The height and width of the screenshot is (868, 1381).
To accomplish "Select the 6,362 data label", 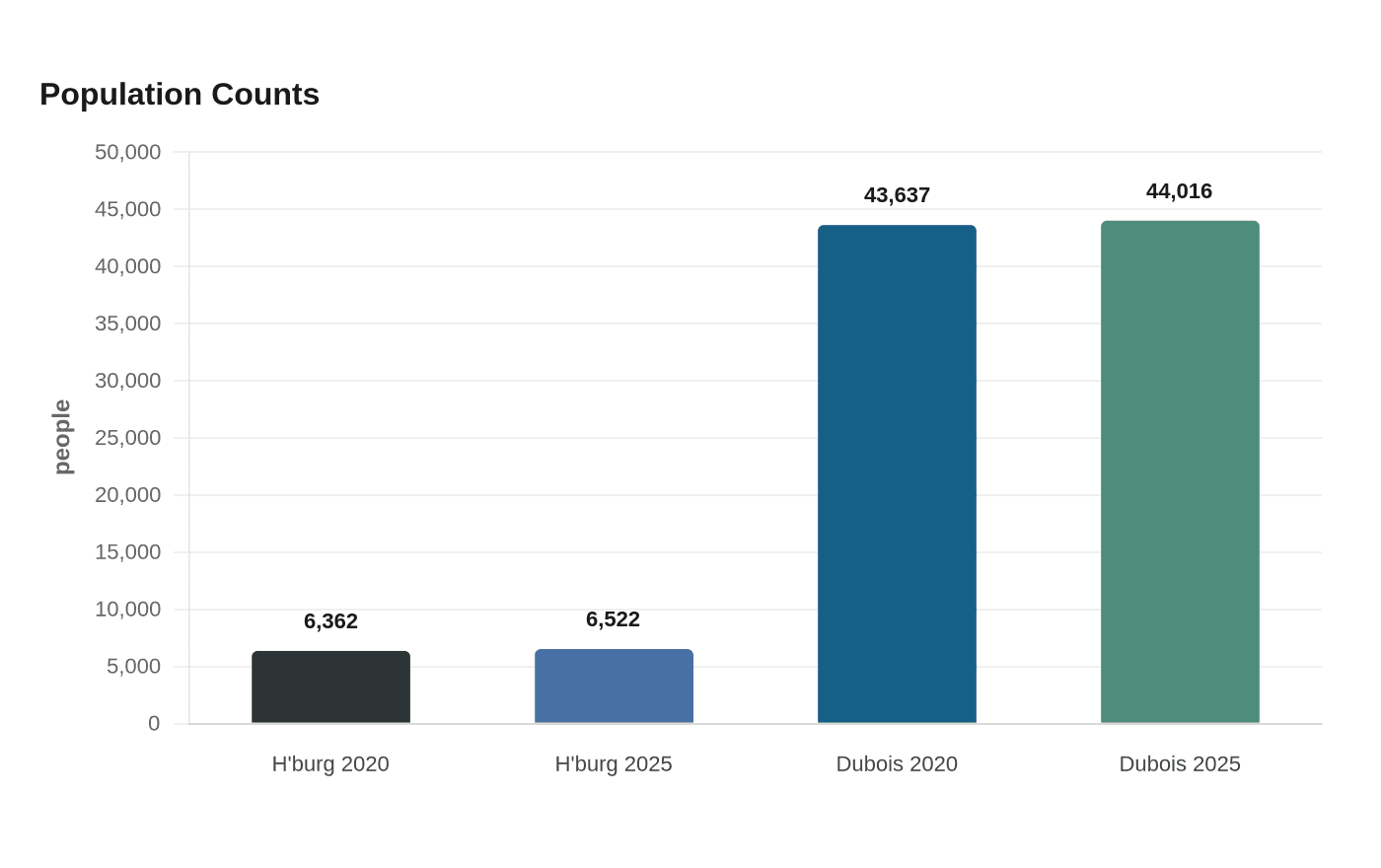I will coord(330,621).
